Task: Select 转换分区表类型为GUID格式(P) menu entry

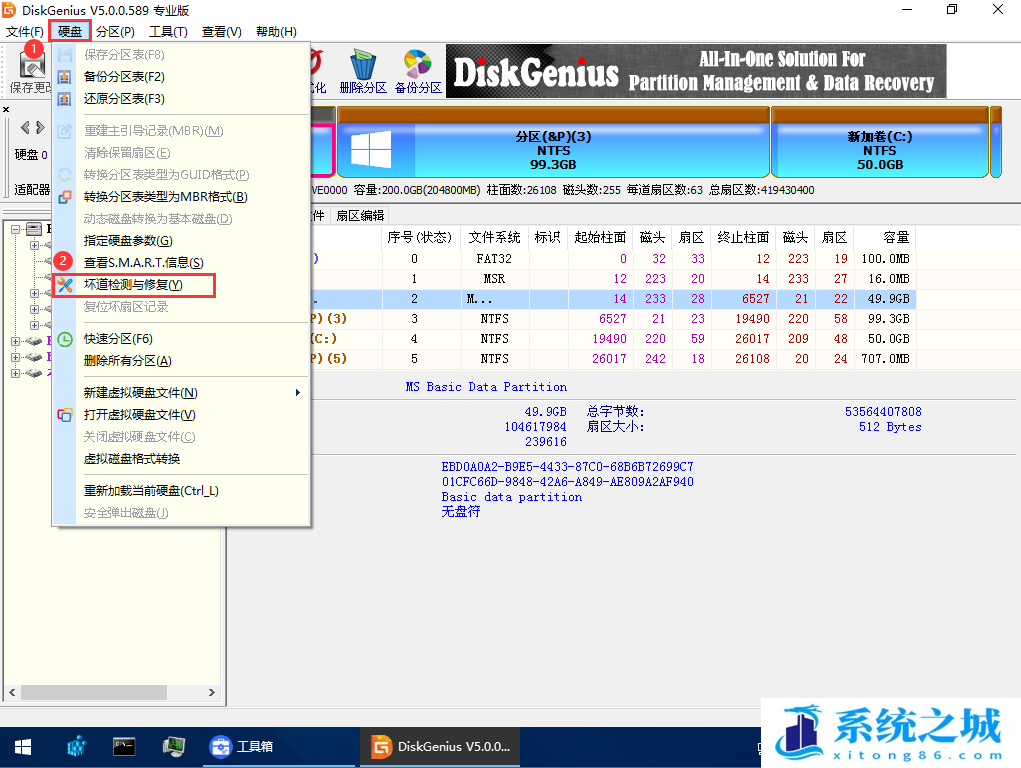Action: (x=181, y=175)
